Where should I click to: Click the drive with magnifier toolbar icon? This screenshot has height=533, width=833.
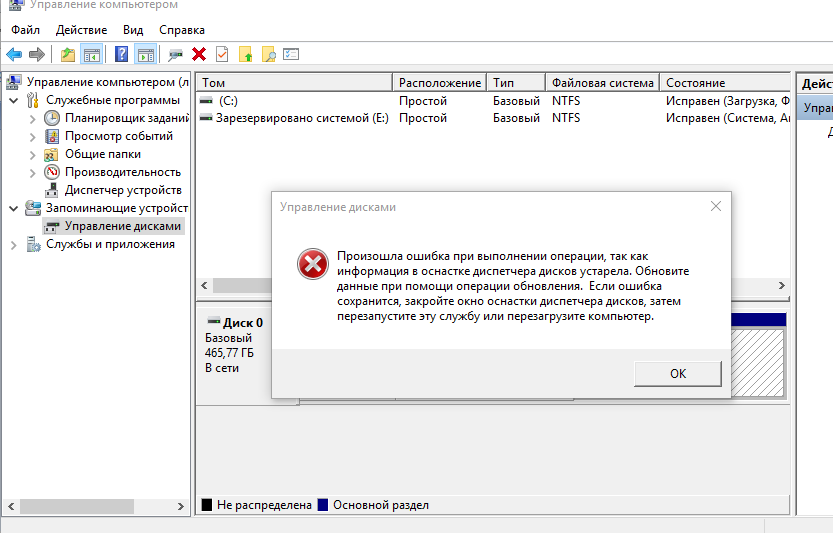tap(175, 54)
